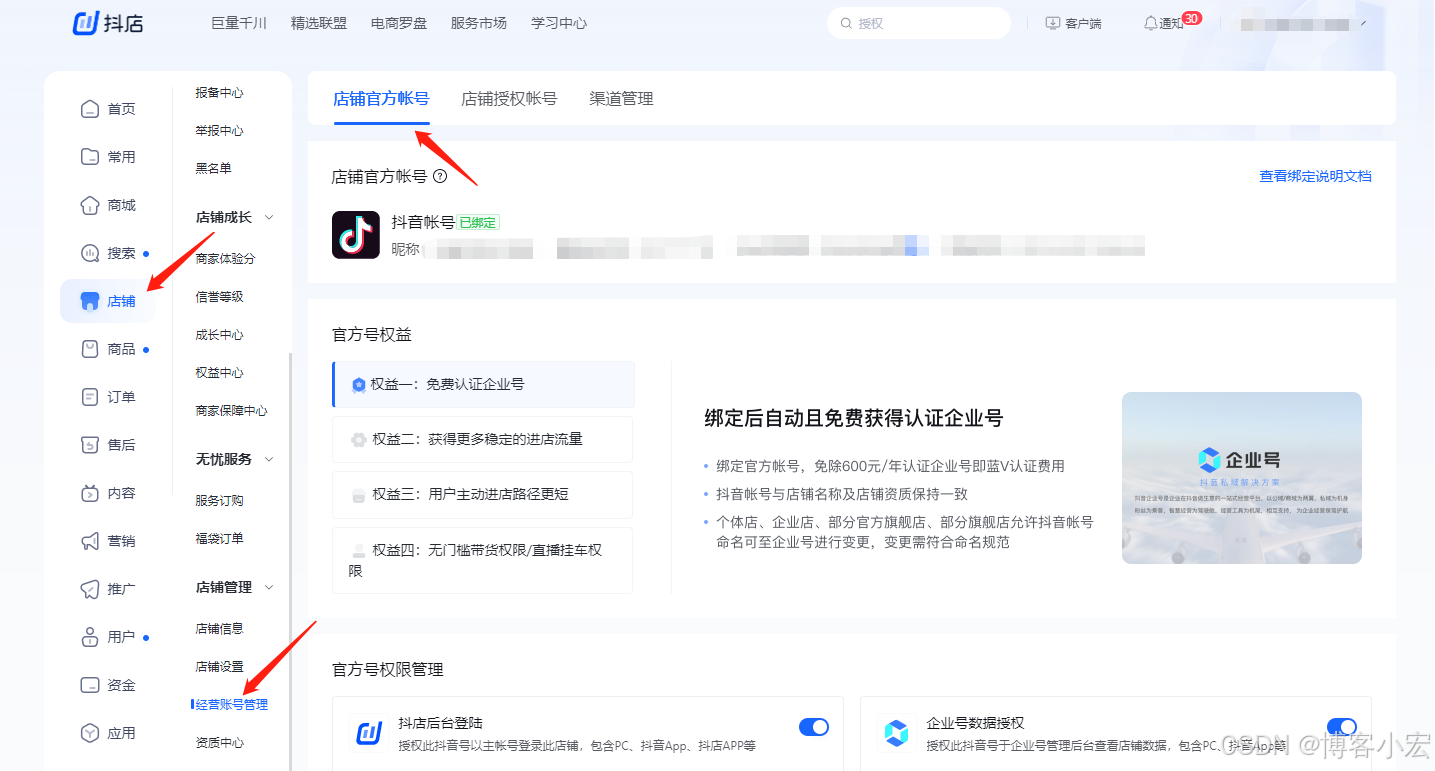Open 用户 in the sidebar
This screenshot has height=771, width=1435.
point(108,637)
